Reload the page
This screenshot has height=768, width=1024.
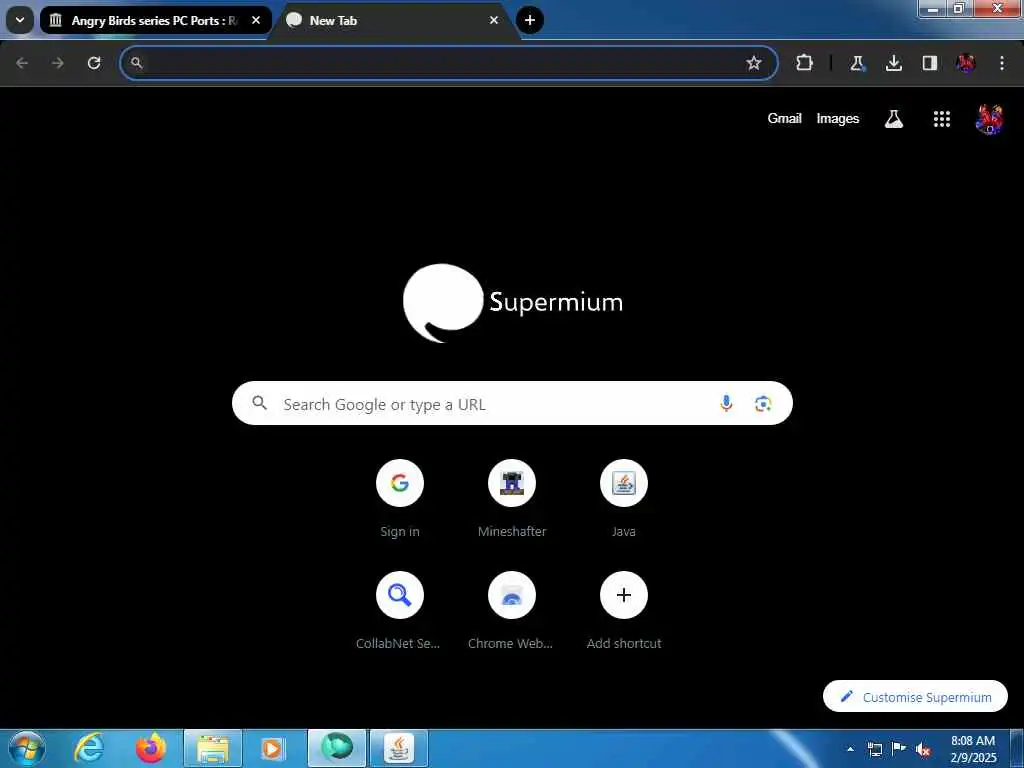(x=94, y=63)
